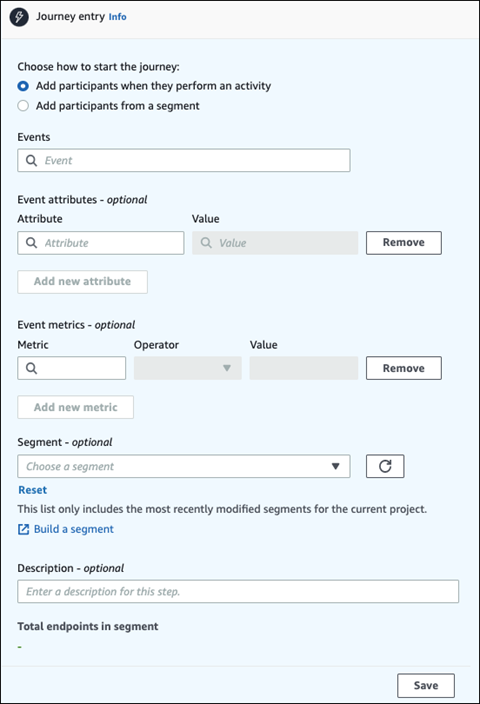Click the segment dropdown arrow
The width and height of the screenshot is (480, 704).
click(x=335, y=466)
